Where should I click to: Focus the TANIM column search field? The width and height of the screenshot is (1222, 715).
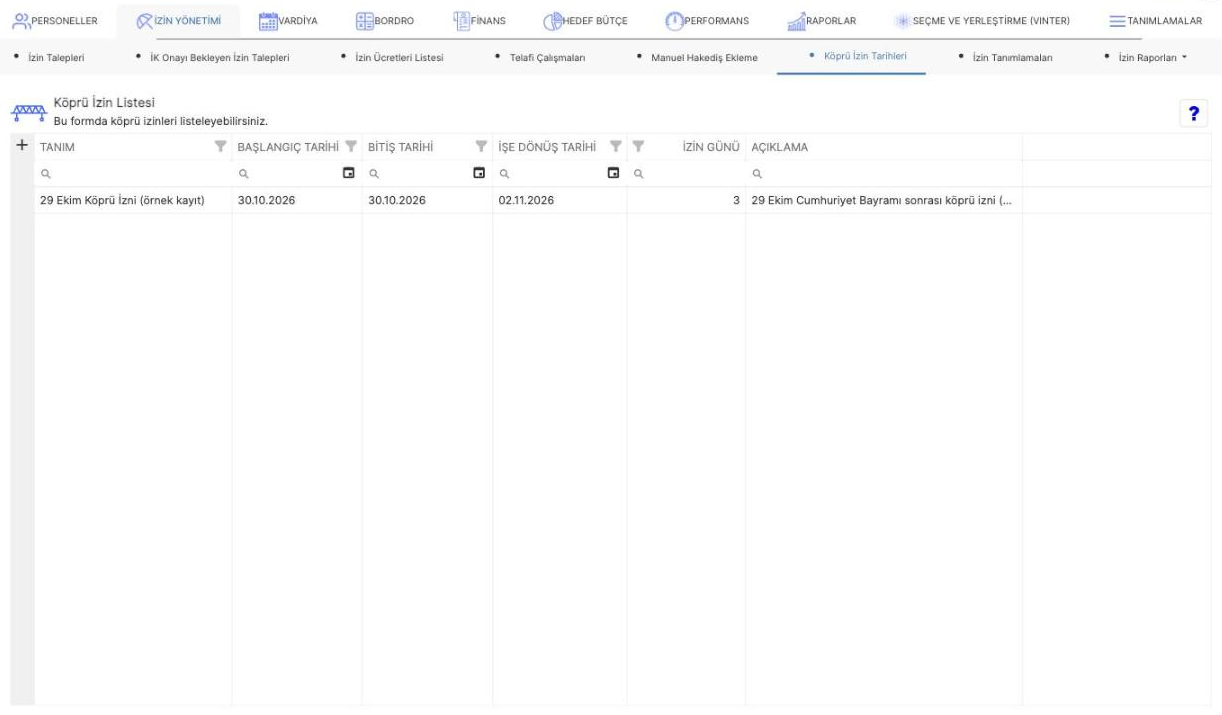point(133,173)
